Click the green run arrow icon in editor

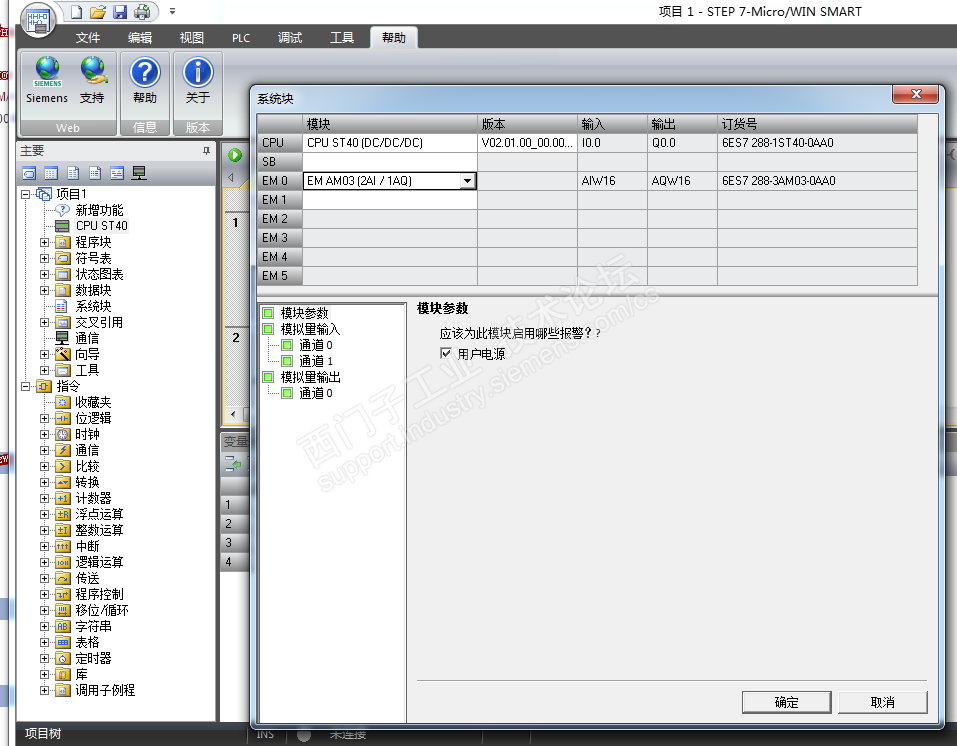[235, 155]
